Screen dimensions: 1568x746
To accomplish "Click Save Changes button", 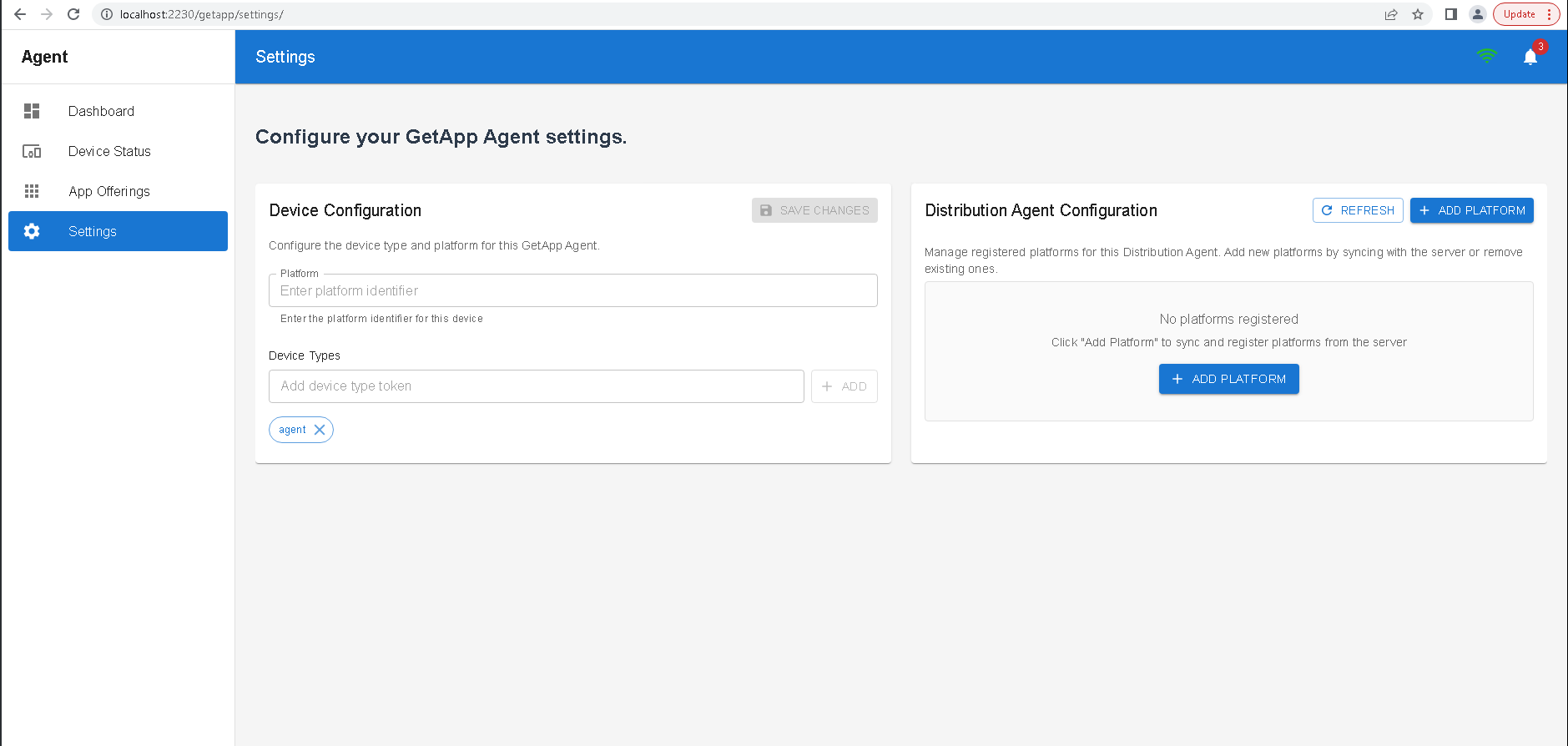I will [814, 210].
